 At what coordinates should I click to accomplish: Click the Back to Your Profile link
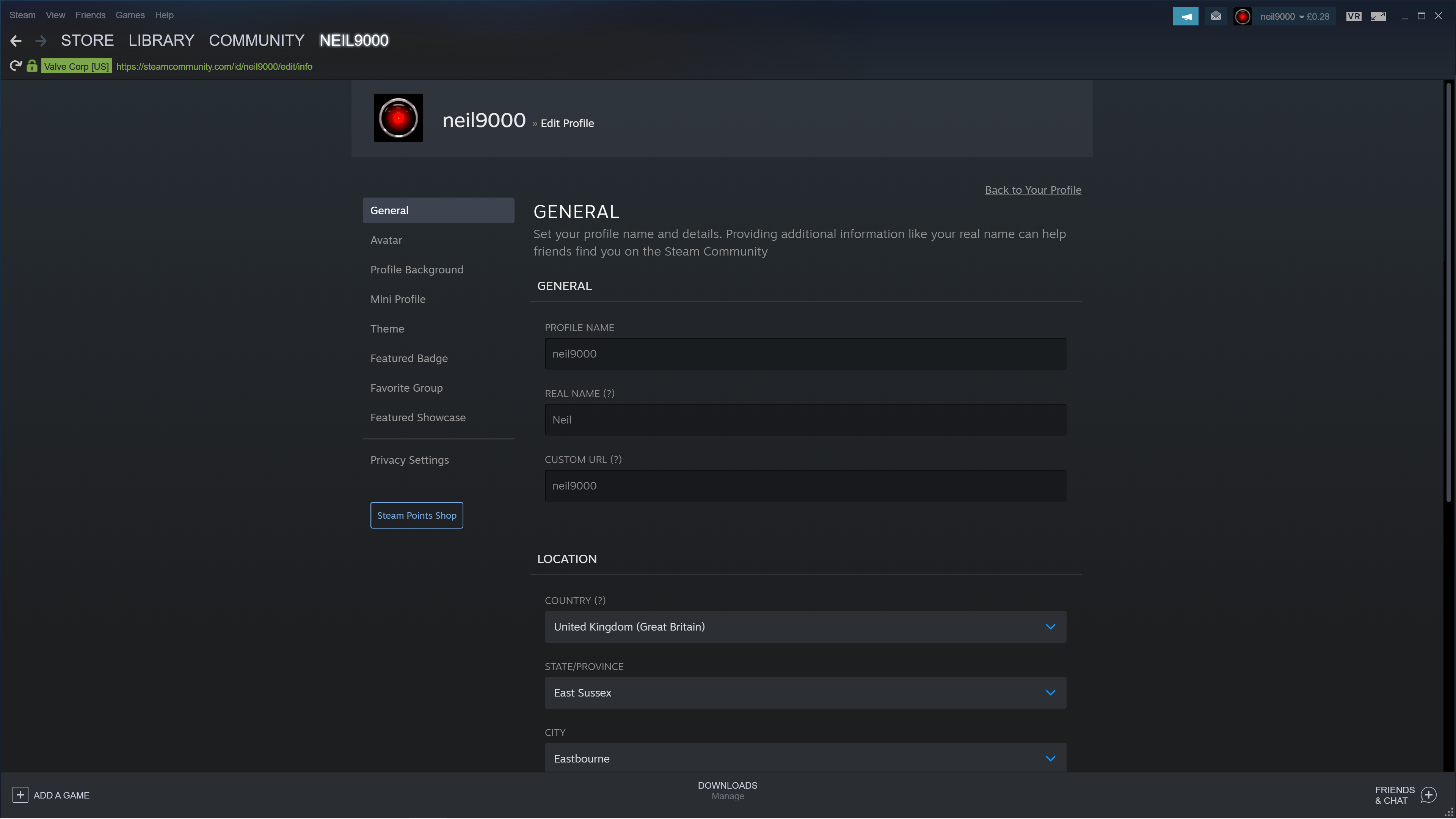(1033, 190)
